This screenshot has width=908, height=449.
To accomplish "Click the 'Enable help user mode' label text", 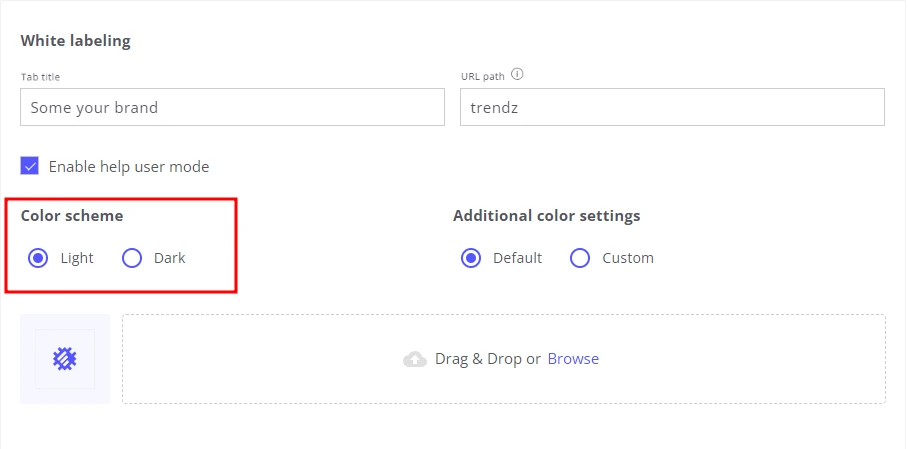I will point(129,167).
